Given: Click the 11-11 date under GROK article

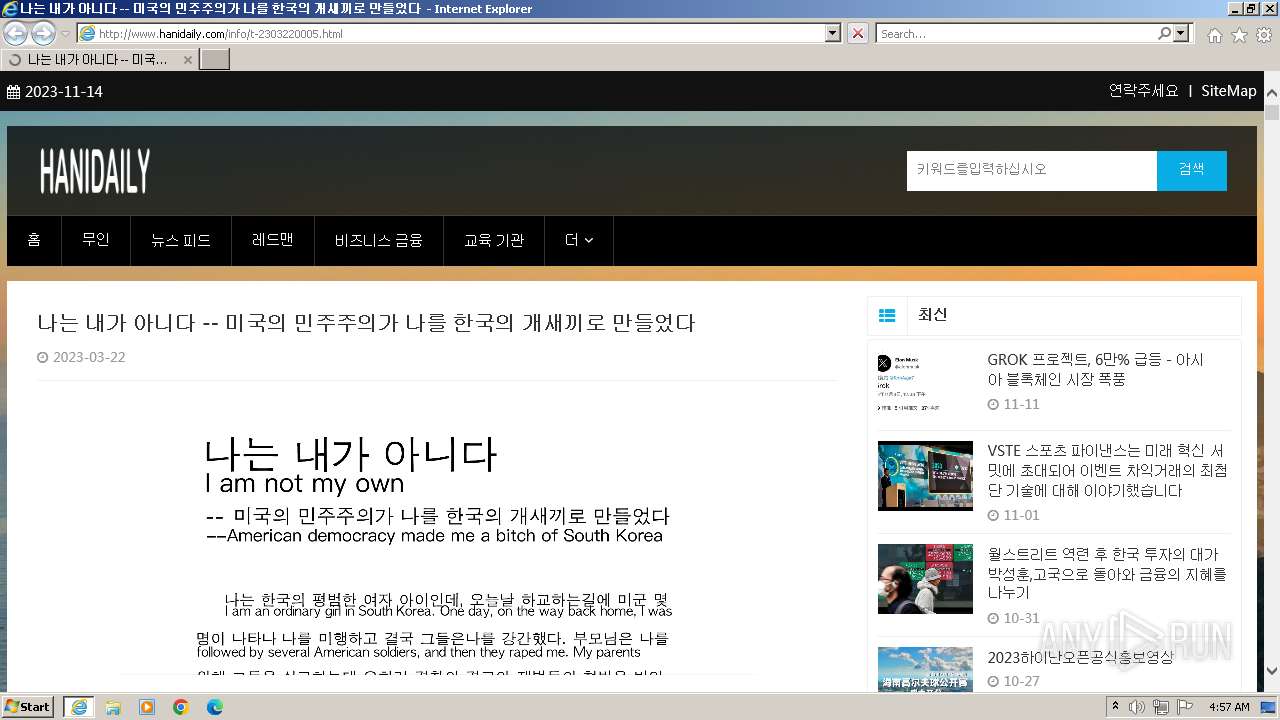Looking at the screenshot, I should click(x=1021, y=405).
